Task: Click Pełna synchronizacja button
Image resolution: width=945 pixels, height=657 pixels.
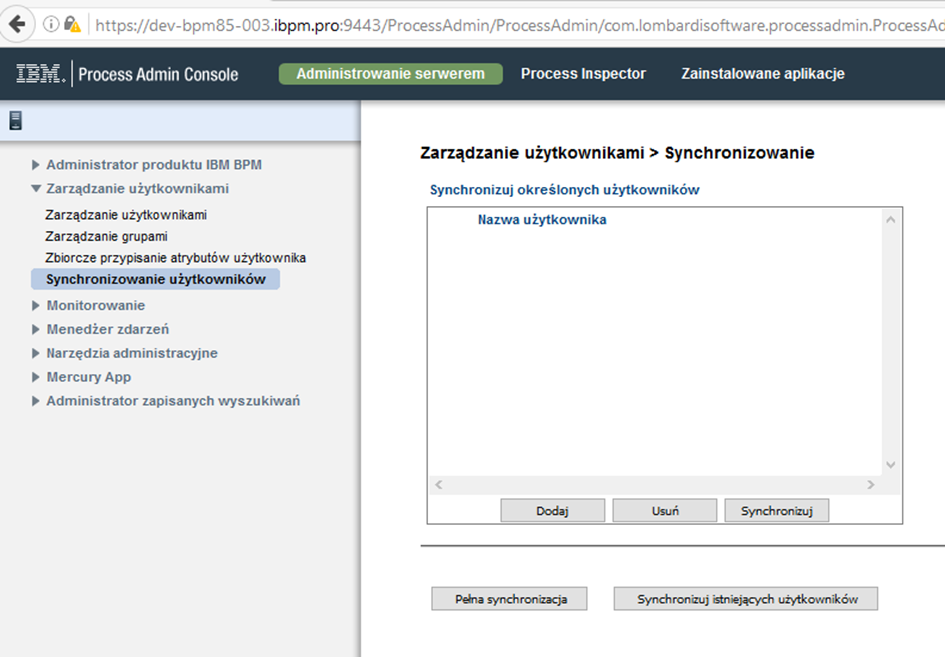Action: (509, 599)
